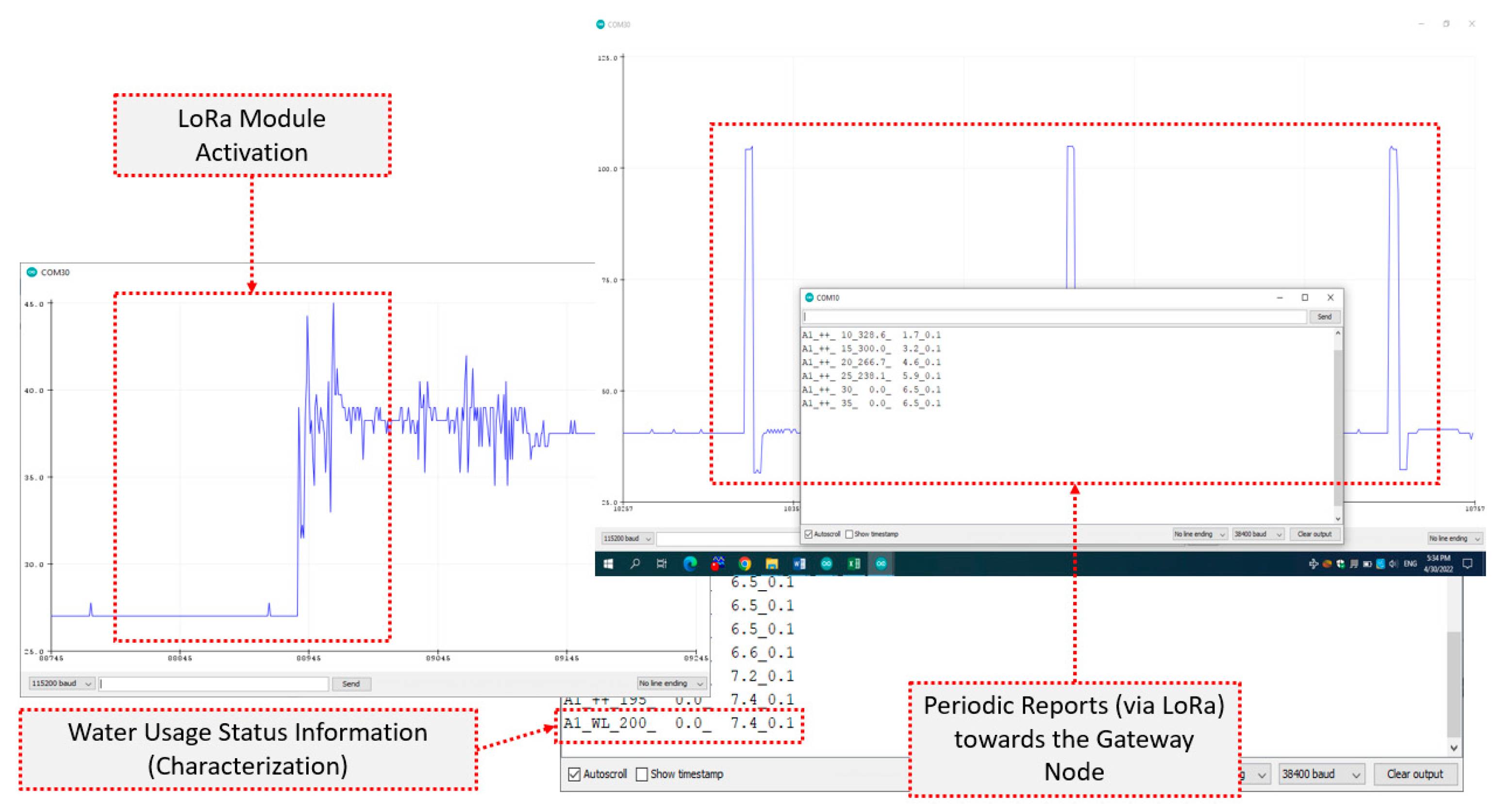Switch to Excel on the taskbar
The image size is (1511, 812).
[x=854, y=564]
